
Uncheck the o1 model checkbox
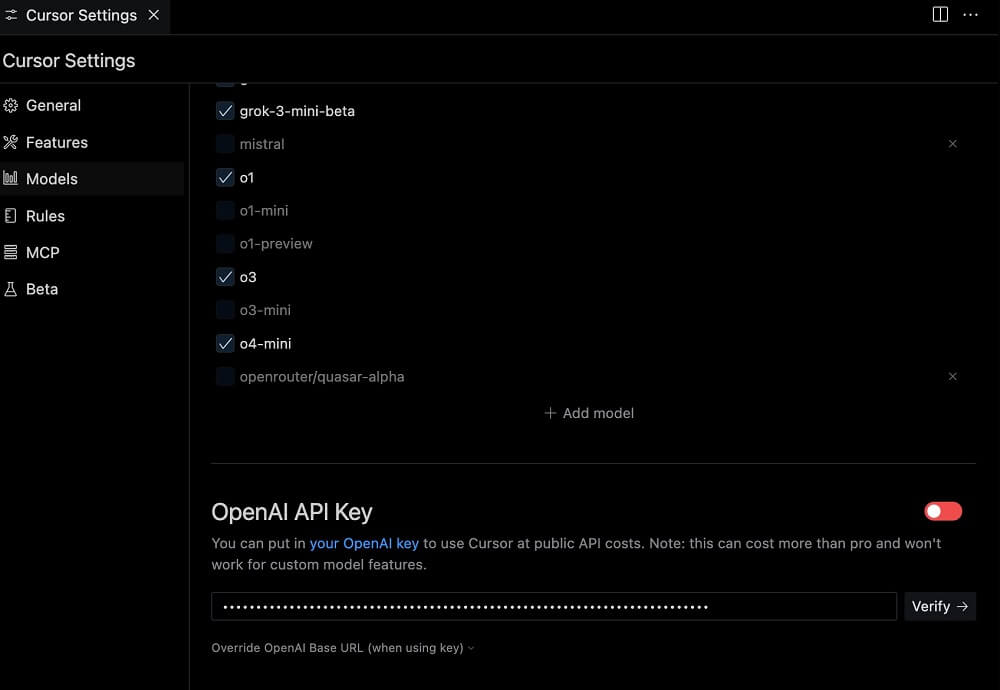225,177
